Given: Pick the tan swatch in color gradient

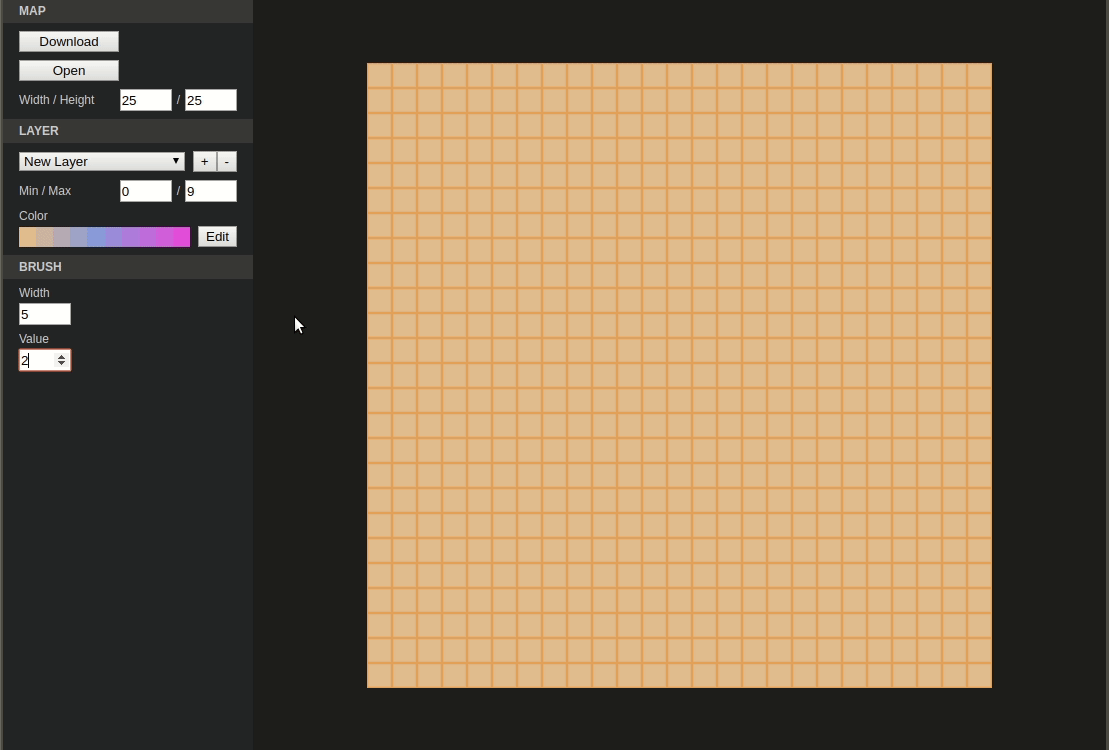Looking at the screenshot, I should coord(28,237).
